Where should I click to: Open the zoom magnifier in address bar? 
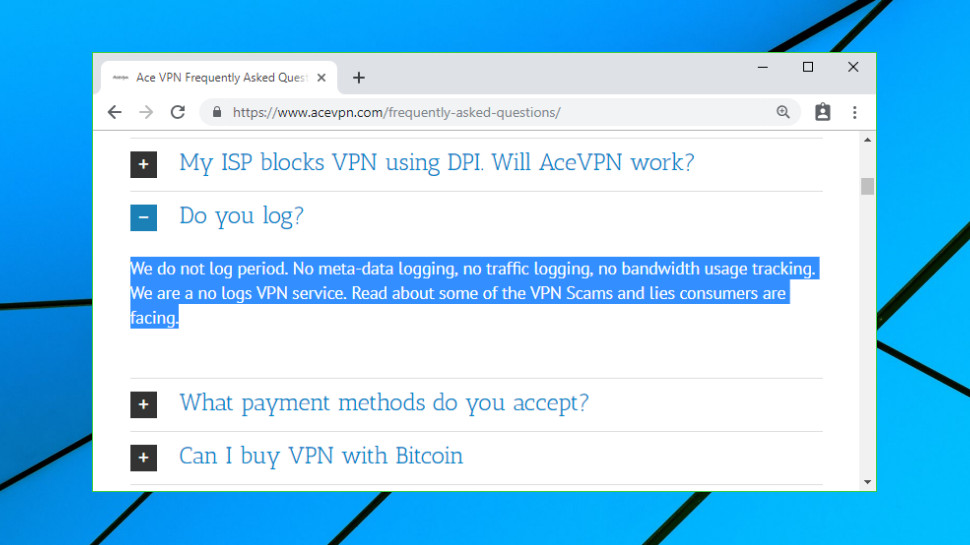tap(783, 112)
